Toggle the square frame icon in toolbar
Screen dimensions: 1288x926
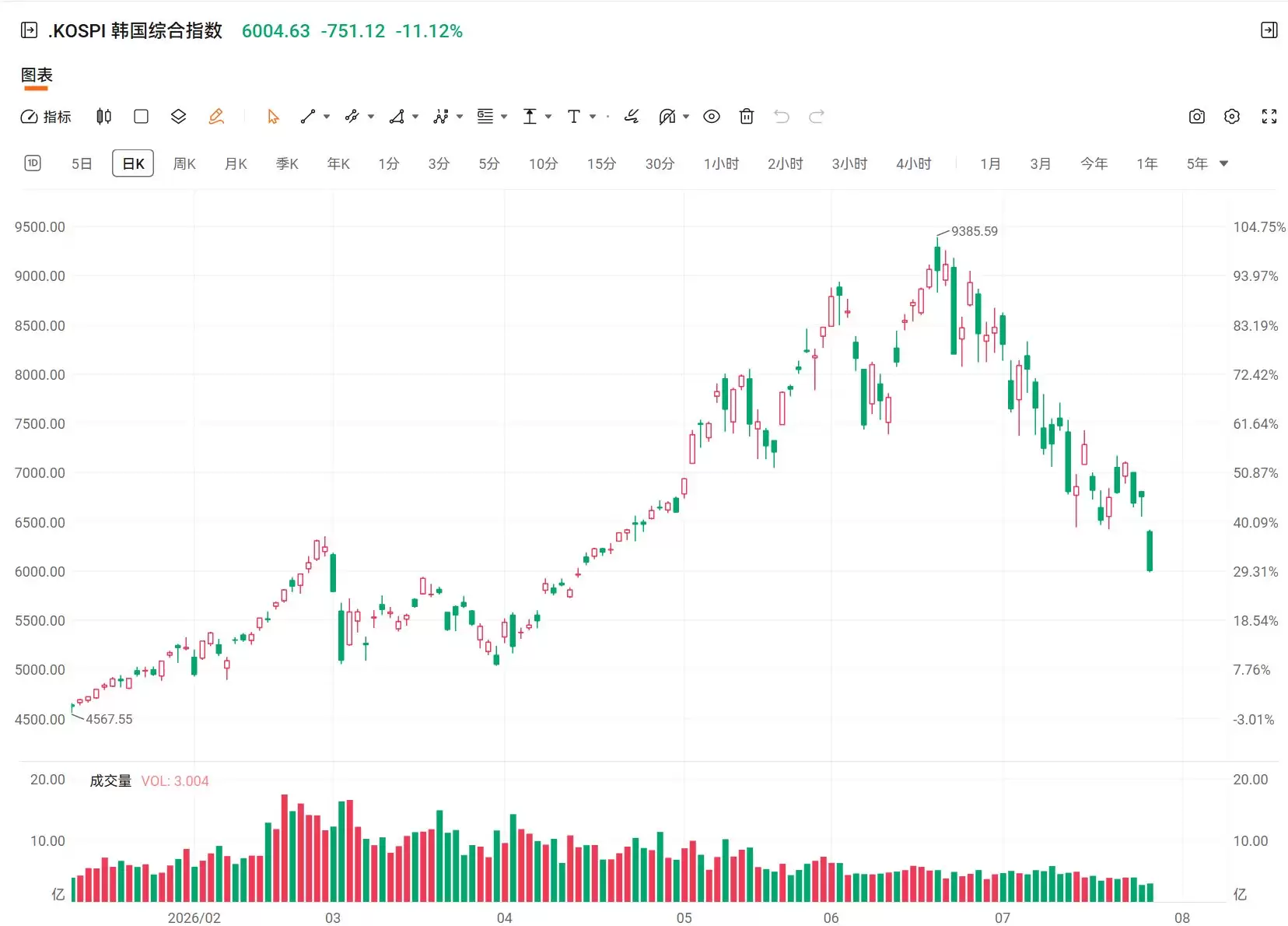tap(141, 117)
